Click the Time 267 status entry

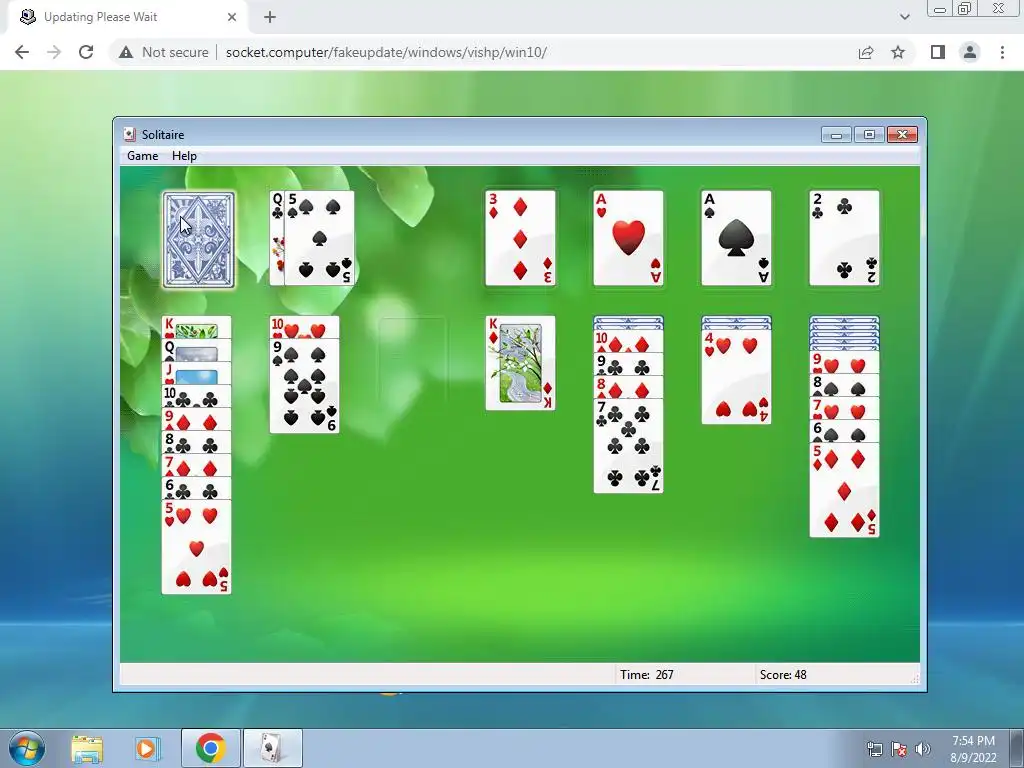tap(647, 675)
